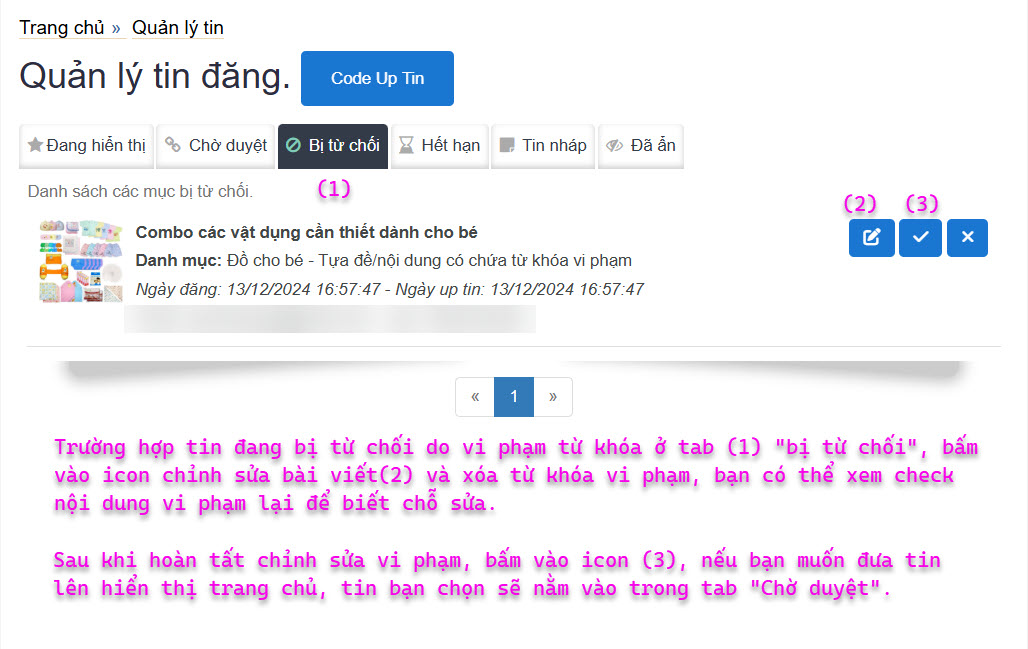Switch to the Chờ duyệt tab

216,146
